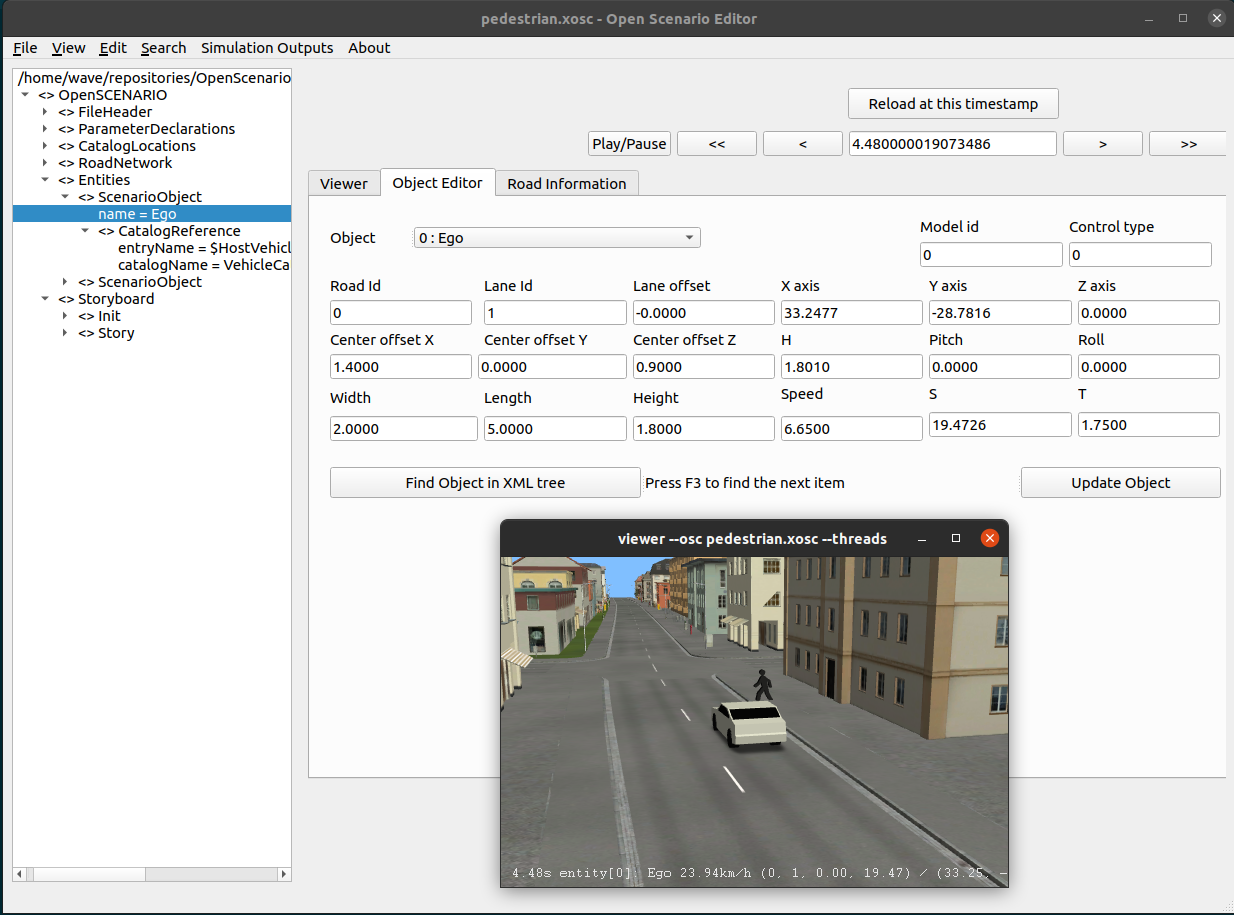Expand the Storyboard Init tree node

65,316
